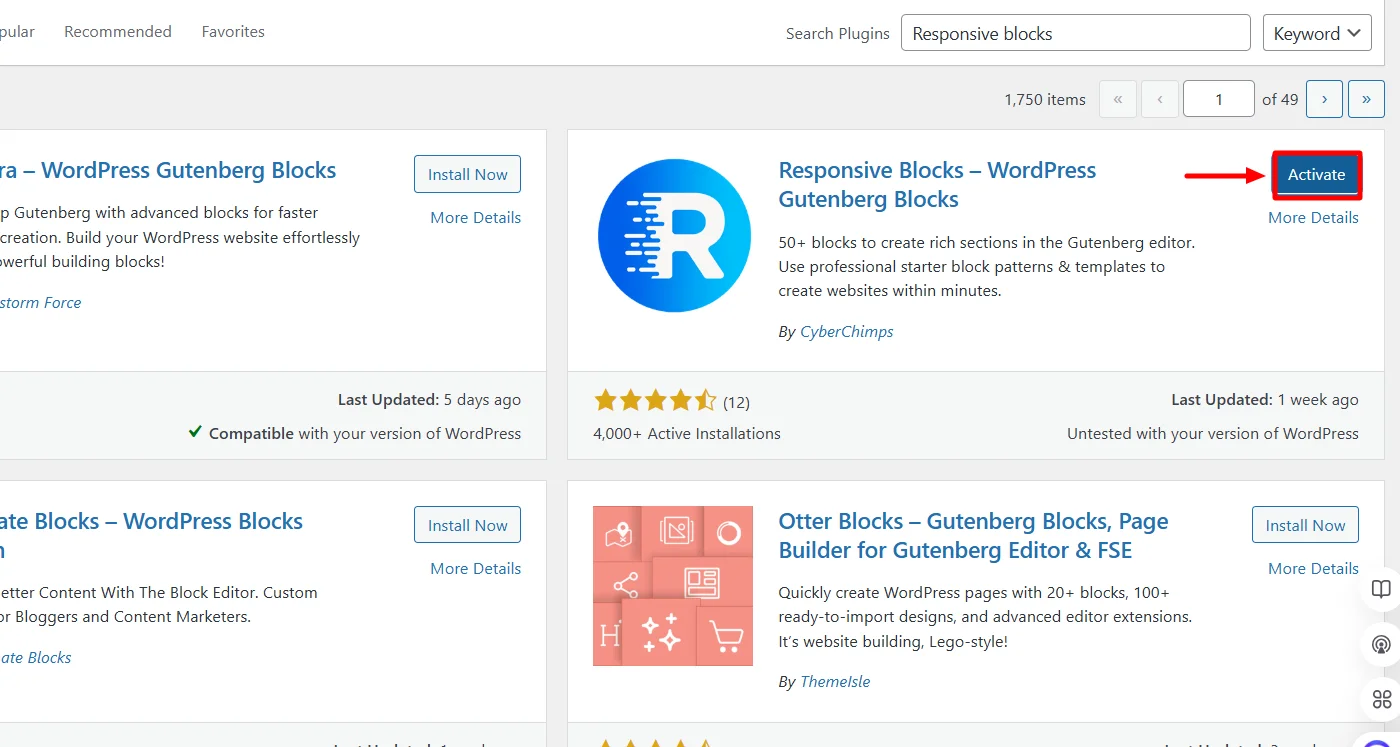Click 'Last Updated: 5 days ago' text

click(x=429, y=400)
